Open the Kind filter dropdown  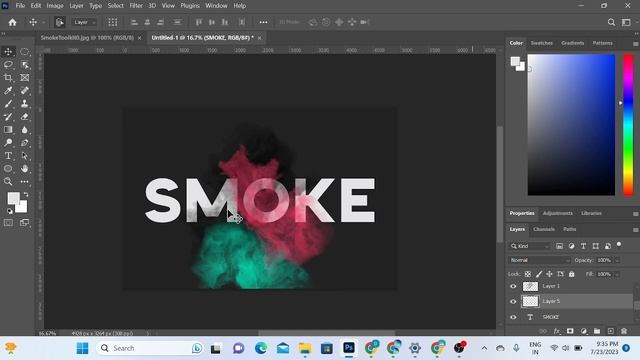click(530, 246)
